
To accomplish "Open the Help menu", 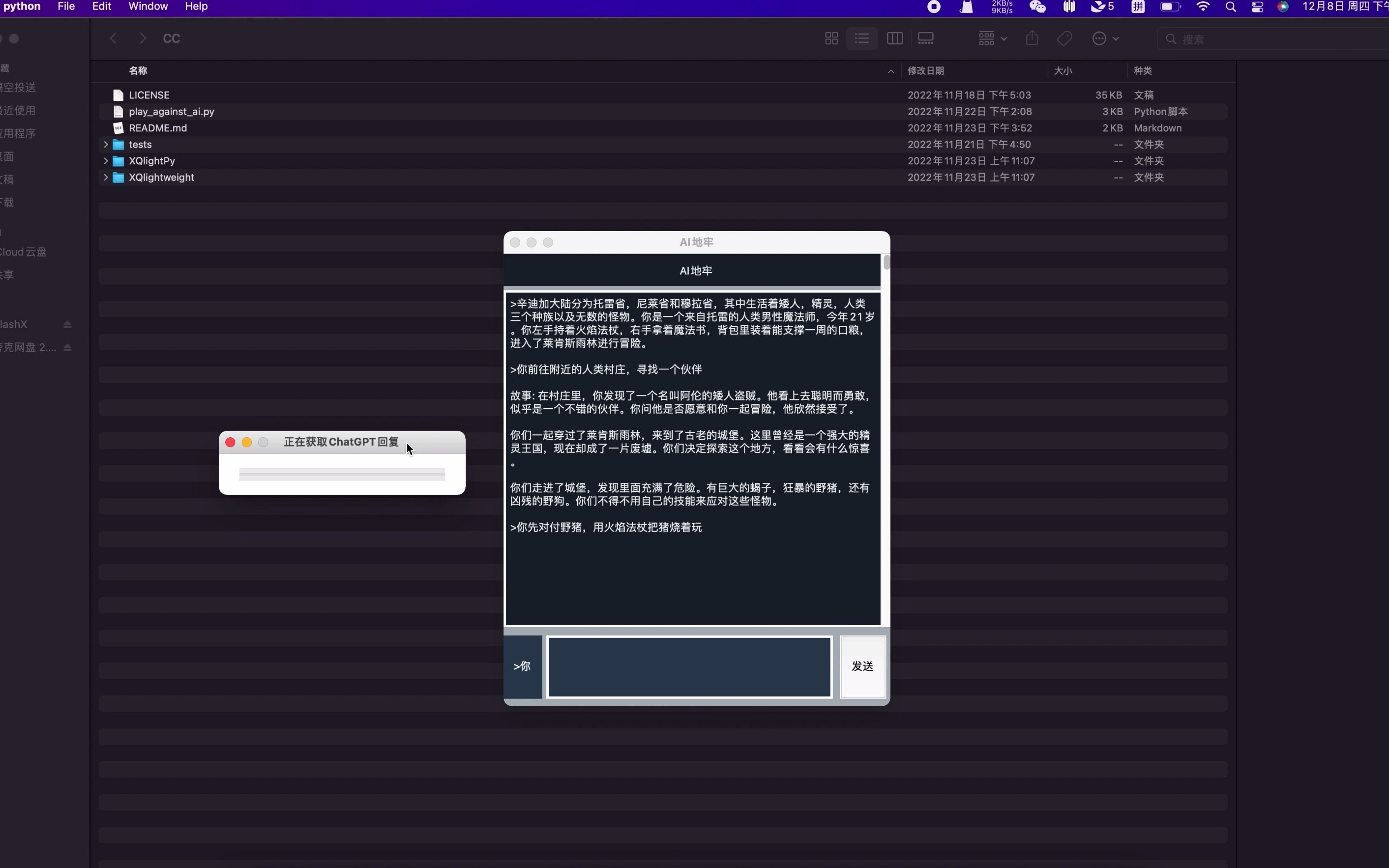I will pyautogui.click(x=196, y=6).
